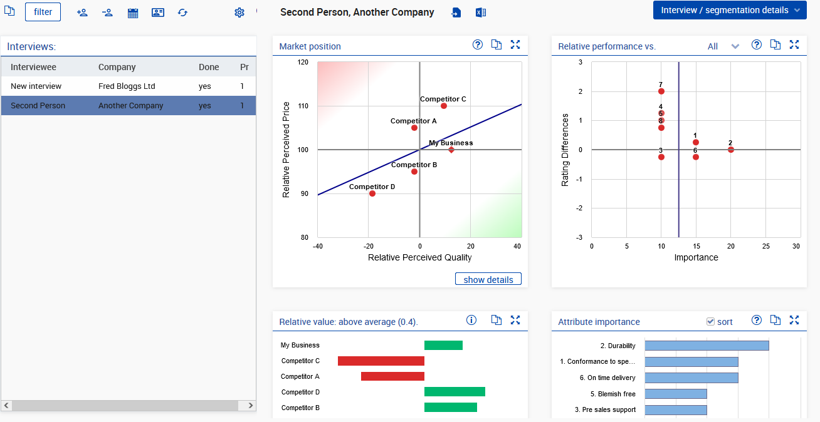Expand the Market position chart to fullscreen
The image size is (820, 422).
515,45
